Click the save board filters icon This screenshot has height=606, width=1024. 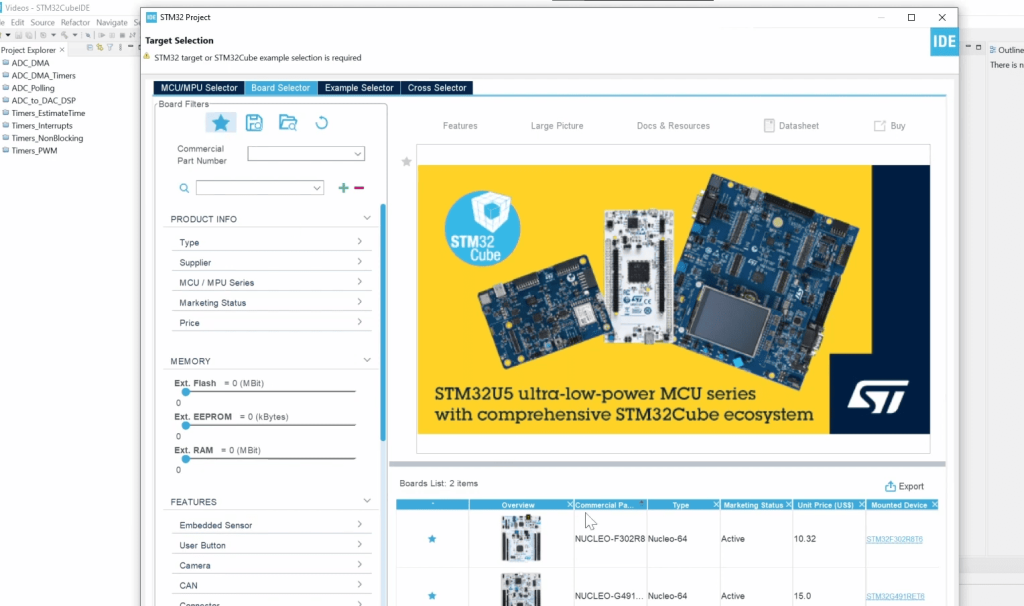[254, 122]
